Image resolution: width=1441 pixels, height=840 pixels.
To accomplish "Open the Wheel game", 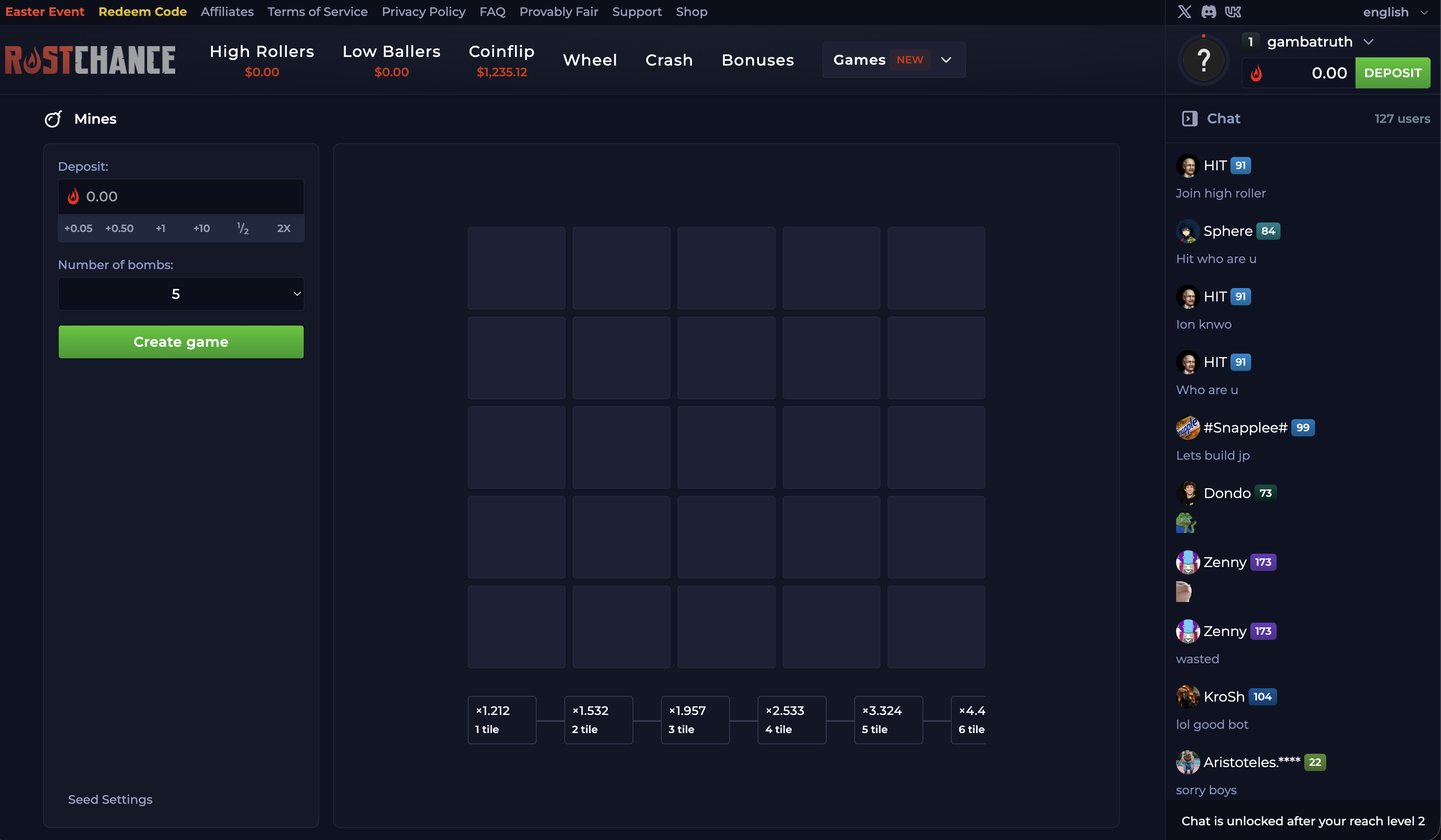I will click(x=590, y=60).
